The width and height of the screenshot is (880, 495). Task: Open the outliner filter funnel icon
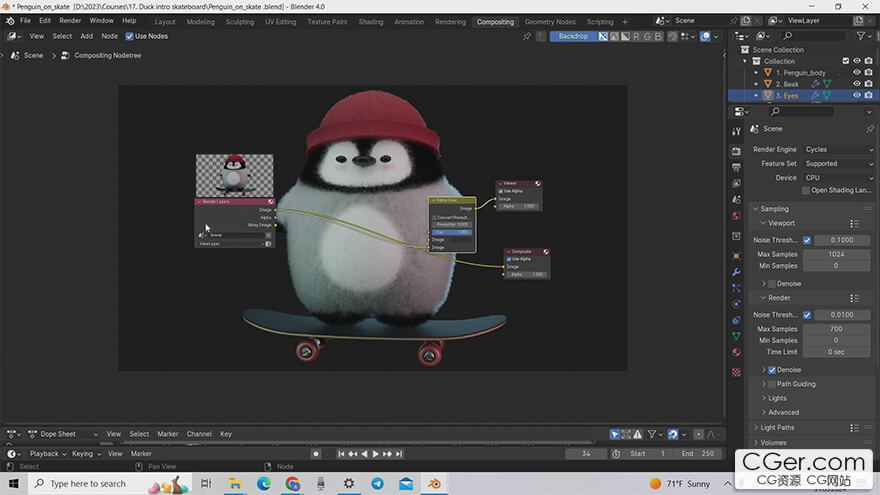point(861,36)
